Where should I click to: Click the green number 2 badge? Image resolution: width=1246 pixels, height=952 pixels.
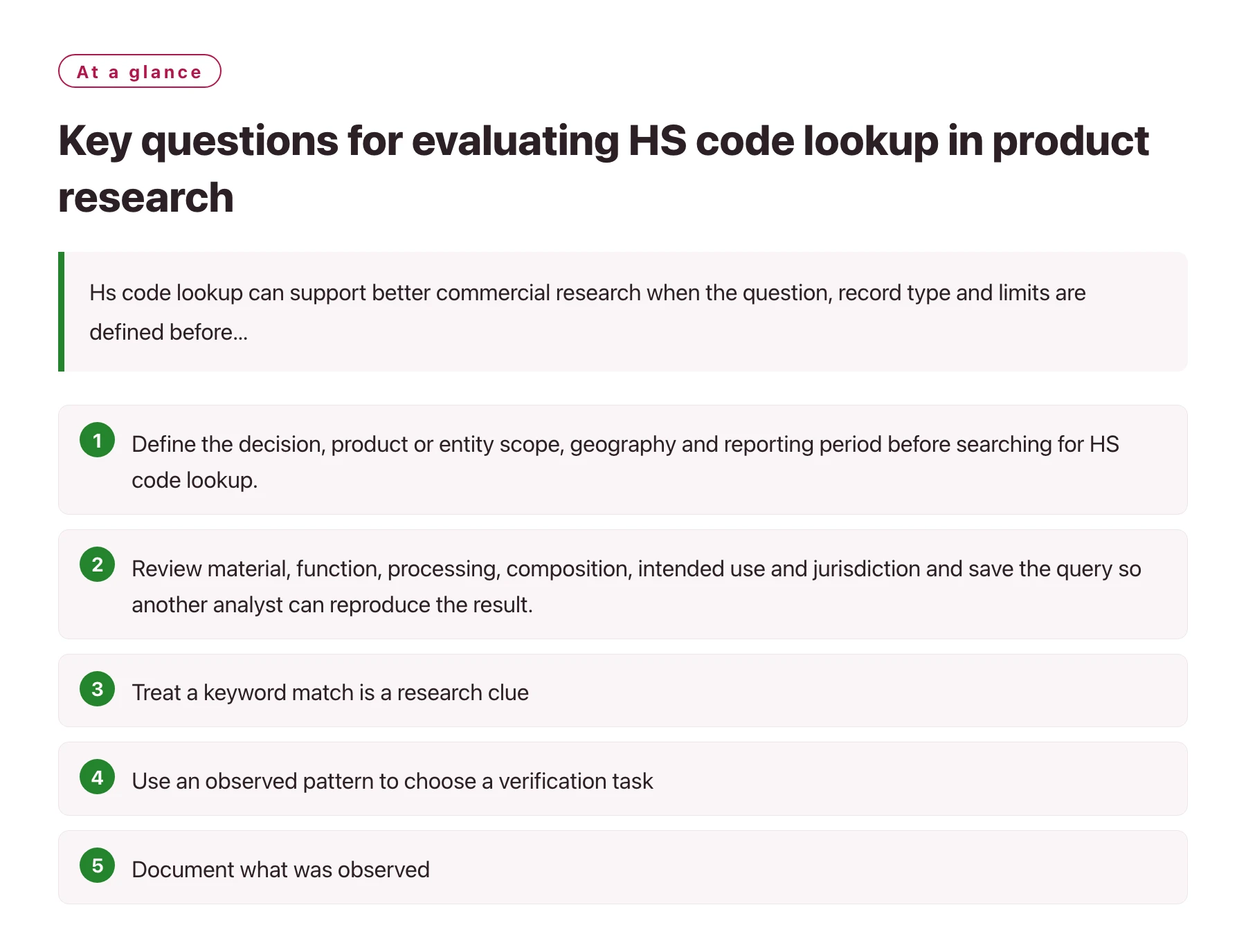98,565
